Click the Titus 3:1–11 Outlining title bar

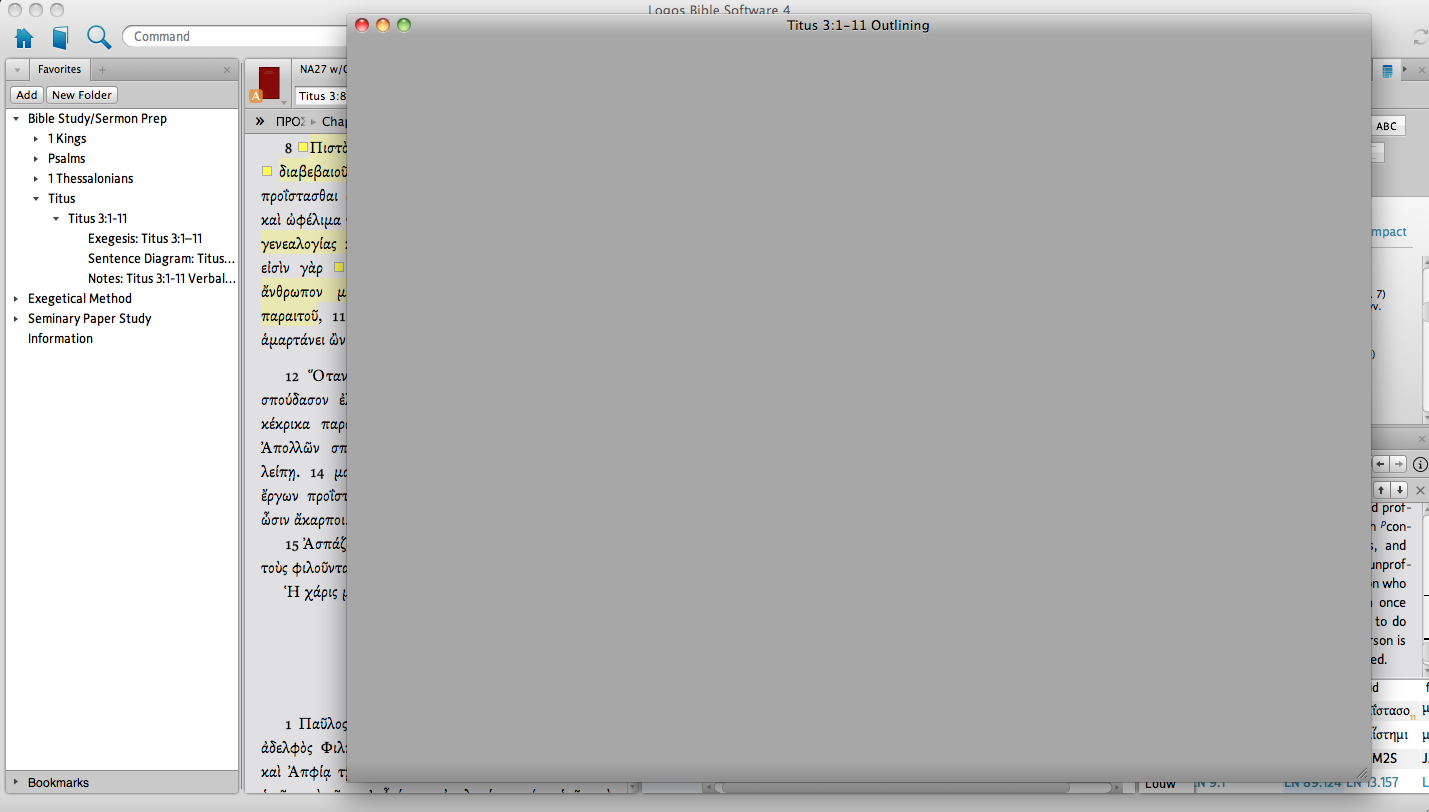tap(858, 25)
